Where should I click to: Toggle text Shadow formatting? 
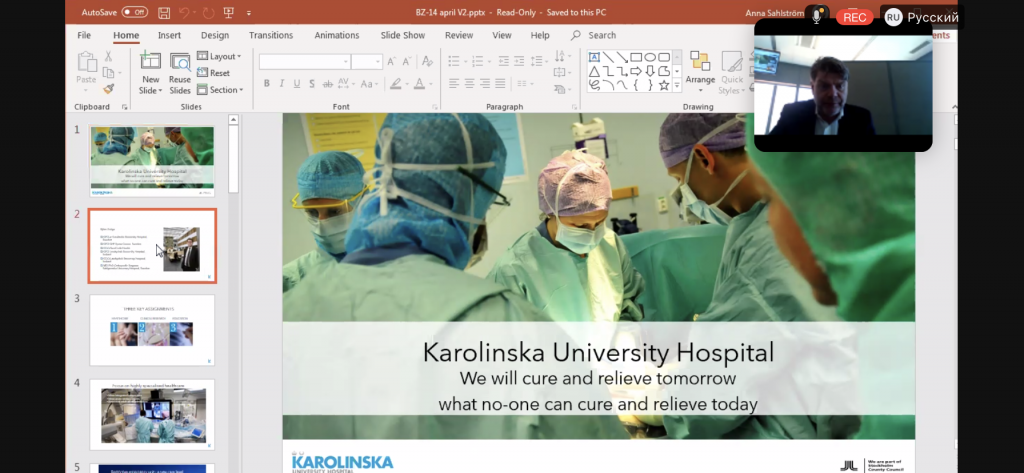coord(312,84)
